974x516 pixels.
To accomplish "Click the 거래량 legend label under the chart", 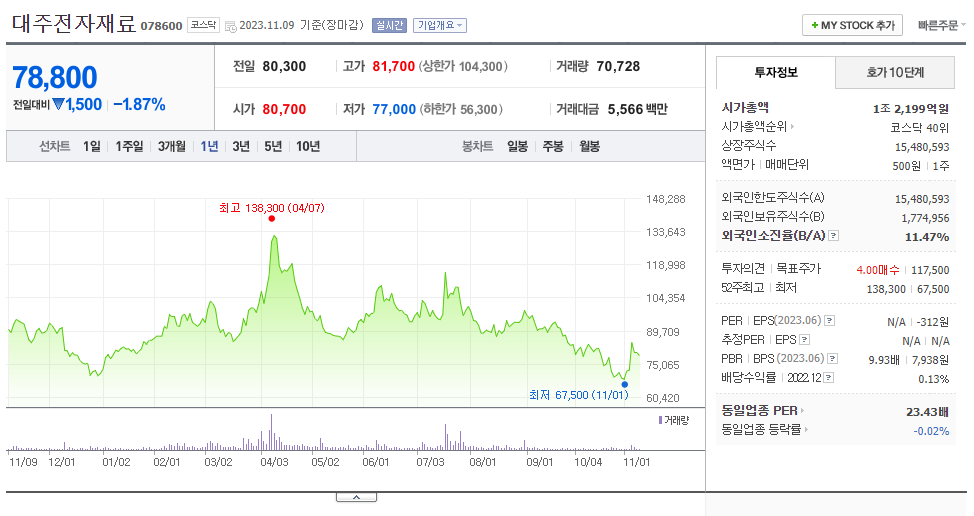I will [674, 420].
